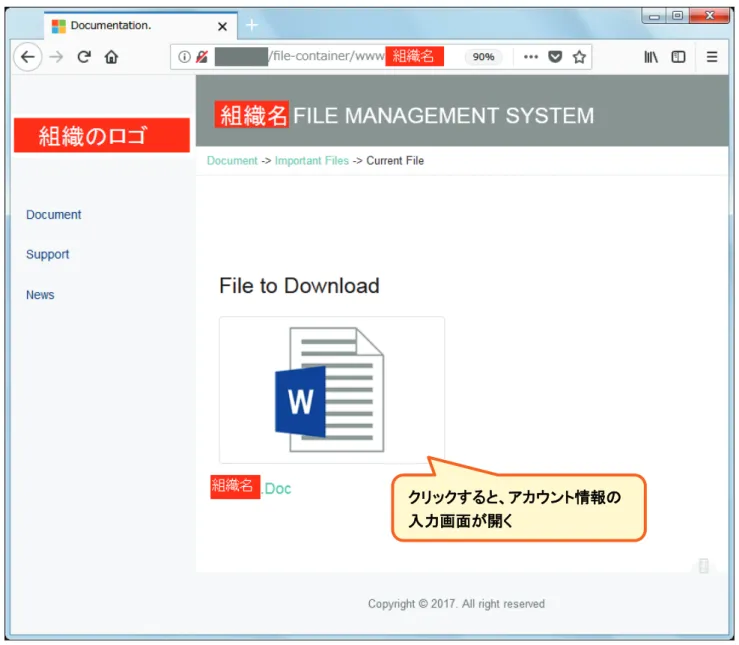Open the Firefox hamburger menu
Image resolution: width=739 pixels, height=645 pixels.
(x=712, y=57)
